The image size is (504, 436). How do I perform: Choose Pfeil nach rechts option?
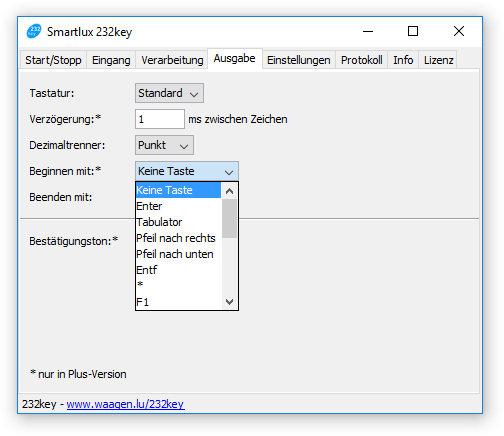pyautogui.click(x=178, y=238)
